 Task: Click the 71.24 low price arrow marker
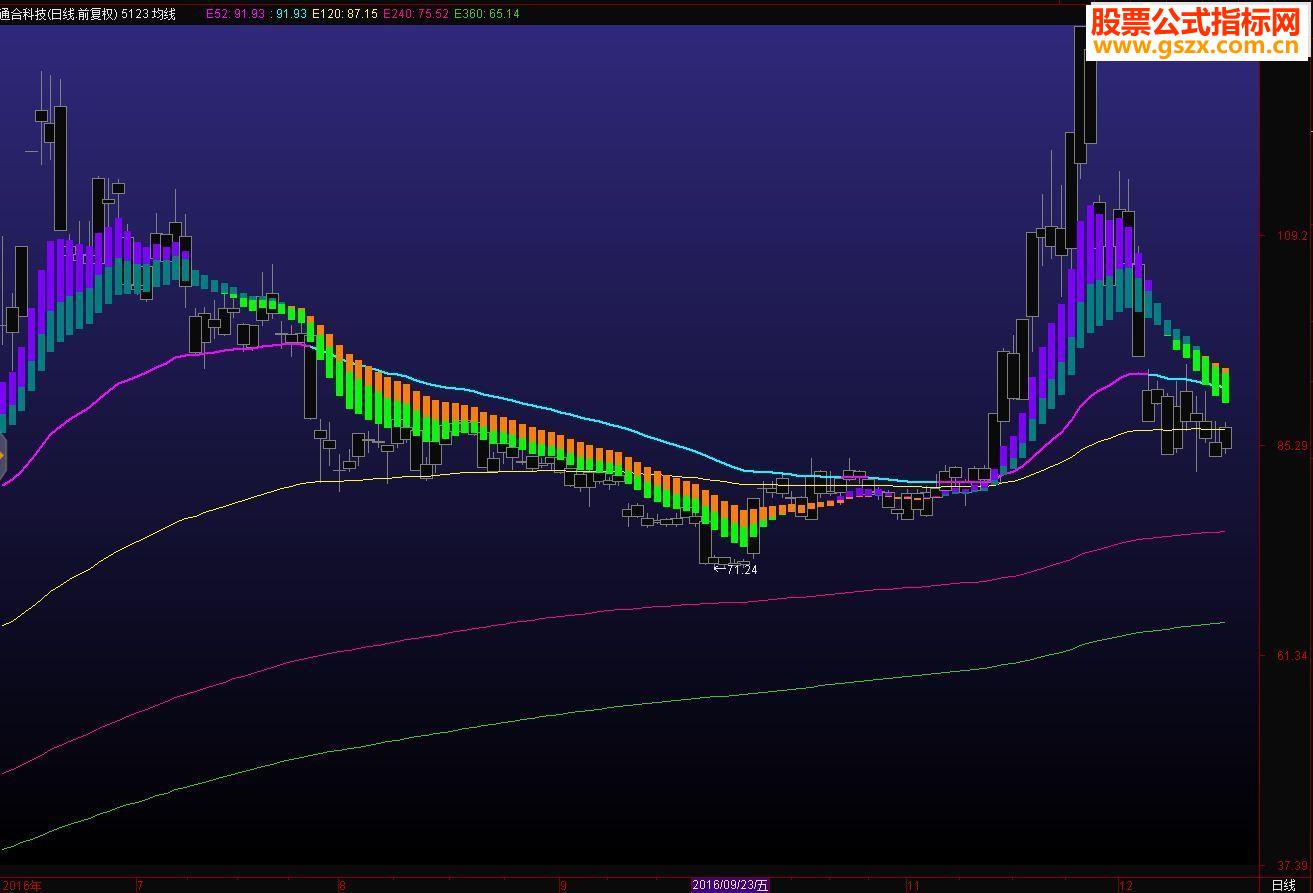pos(735,569)
